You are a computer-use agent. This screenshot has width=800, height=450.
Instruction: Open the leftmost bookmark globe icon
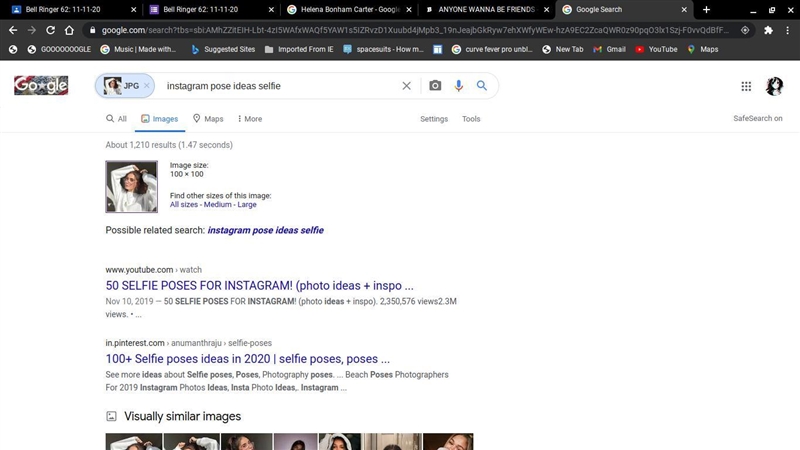point(13,49)
